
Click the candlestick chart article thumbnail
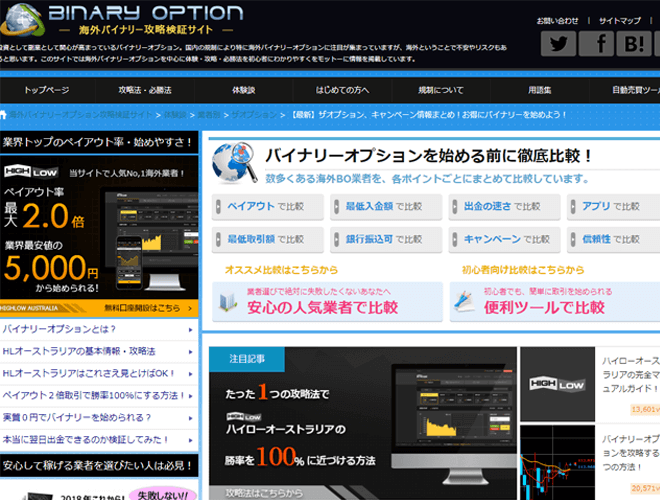[x=558, y=463]
